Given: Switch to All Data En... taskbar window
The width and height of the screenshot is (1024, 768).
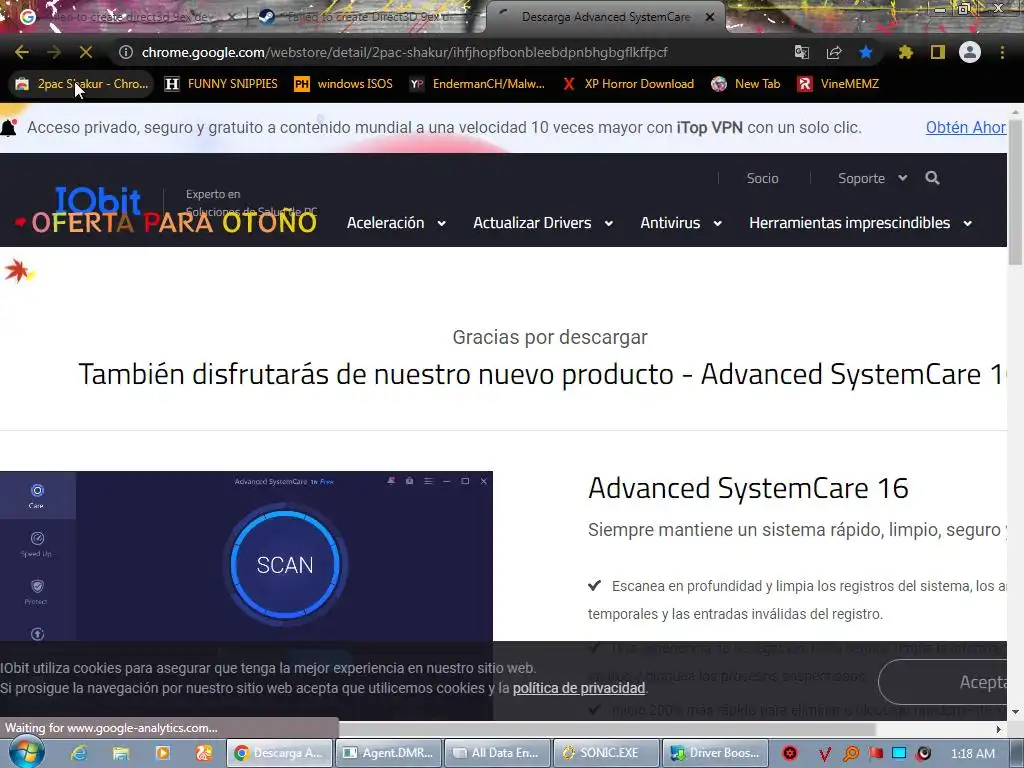Looking at the screenshot, I should tap(498, 753).
